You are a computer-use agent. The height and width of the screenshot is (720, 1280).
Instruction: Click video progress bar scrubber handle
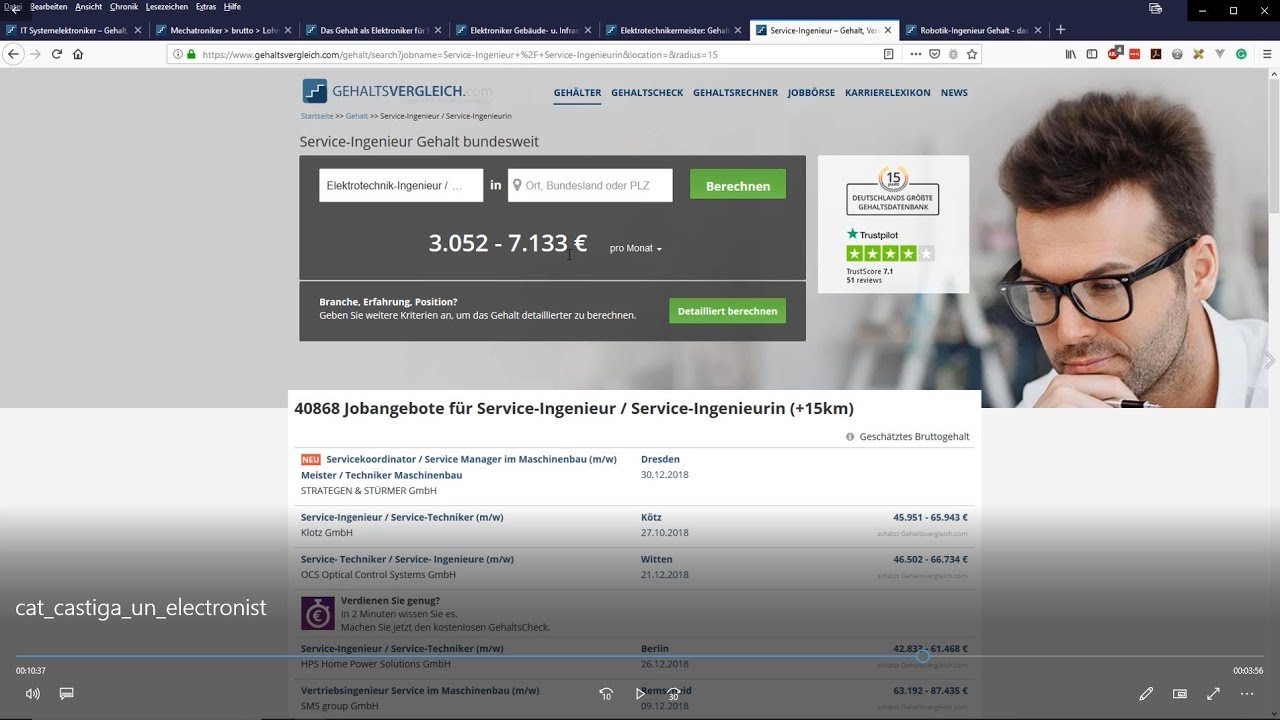click(x=923, y=657)
